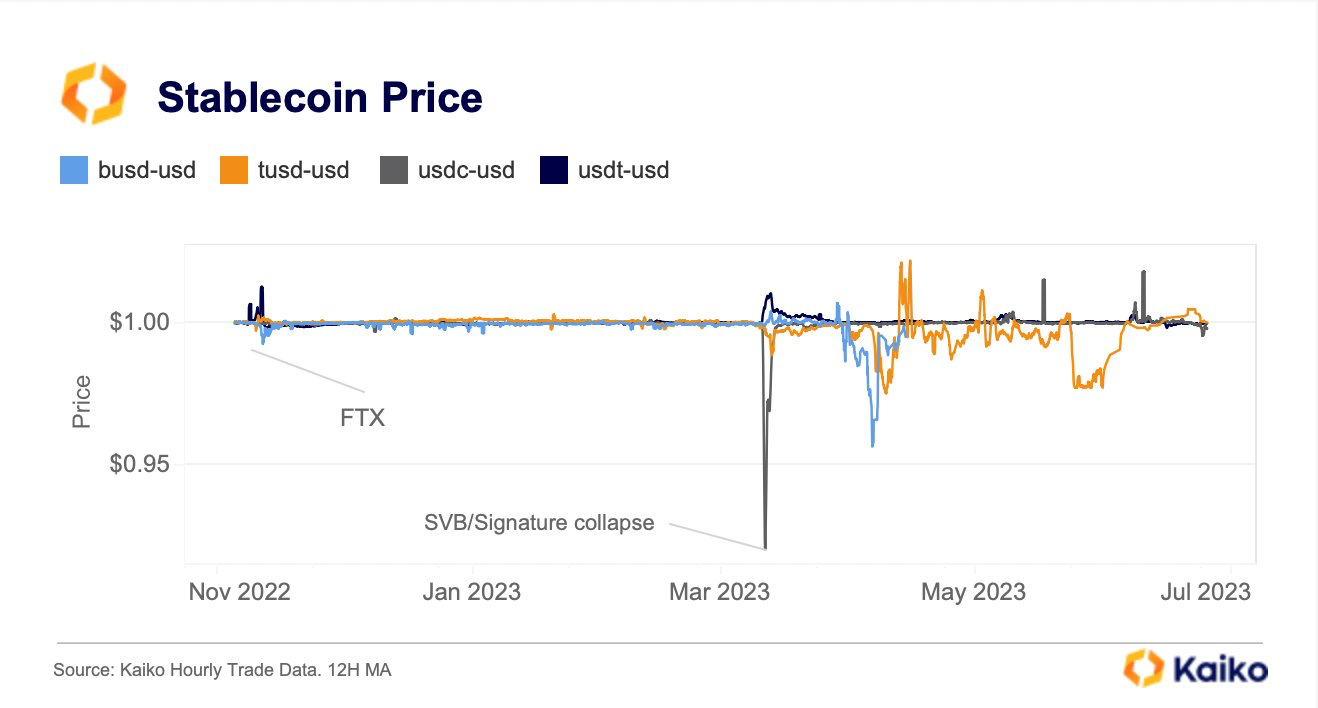The width and height of the screenshot is (1318, 708).
Task: Click the dark navy usdt-usd legend swatch
Action: click(x=553, y=171)
